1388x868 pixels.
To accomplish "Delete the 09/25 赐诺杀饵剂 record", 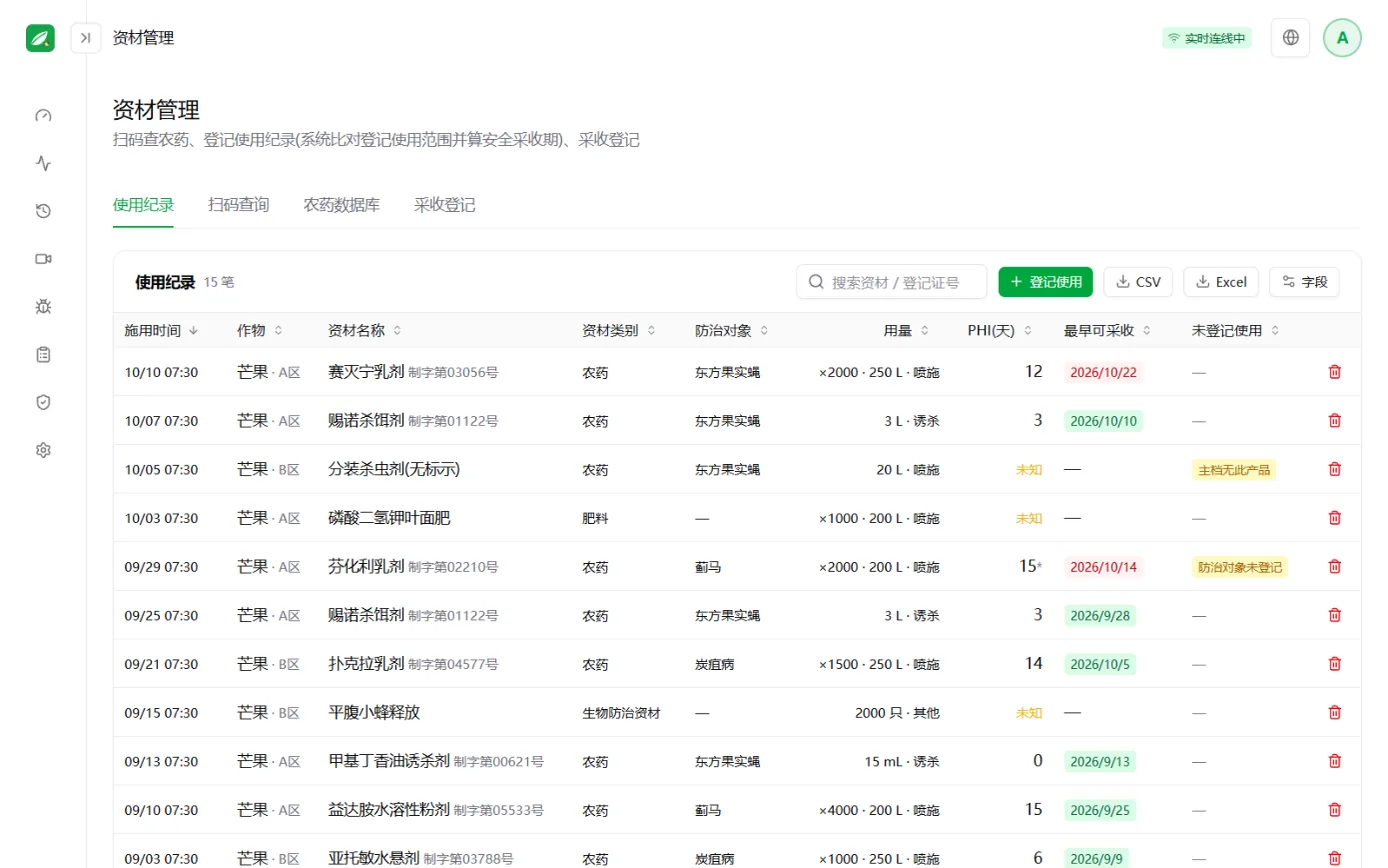I will tap(1334, 615).
